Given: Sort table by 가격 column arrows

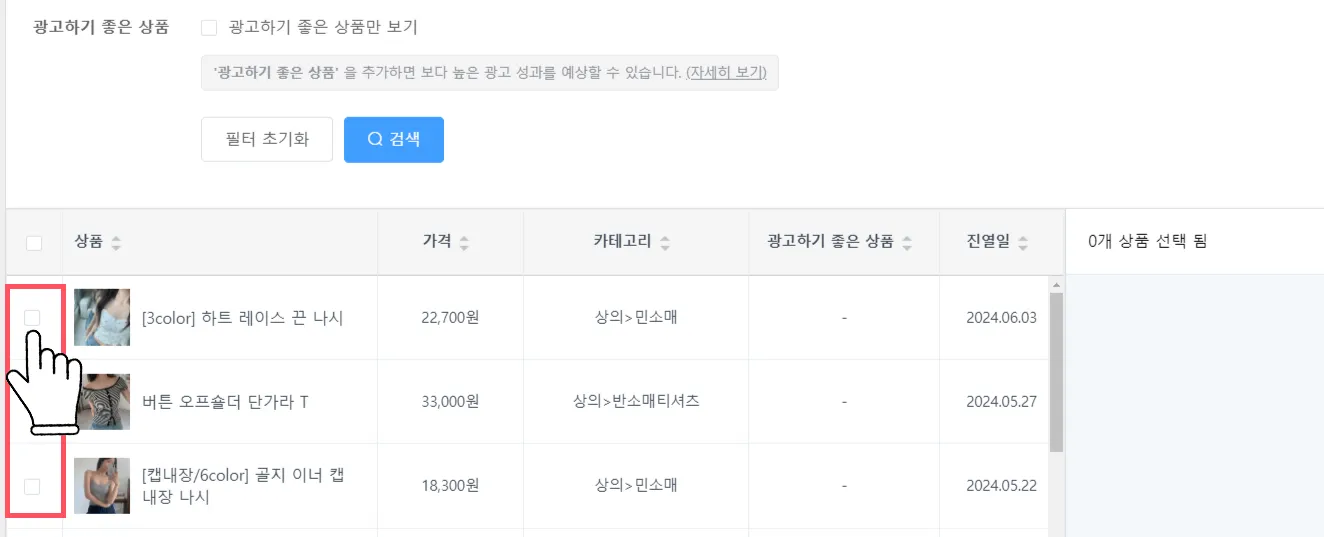Looking at the screenshot, I should point(464,243).
